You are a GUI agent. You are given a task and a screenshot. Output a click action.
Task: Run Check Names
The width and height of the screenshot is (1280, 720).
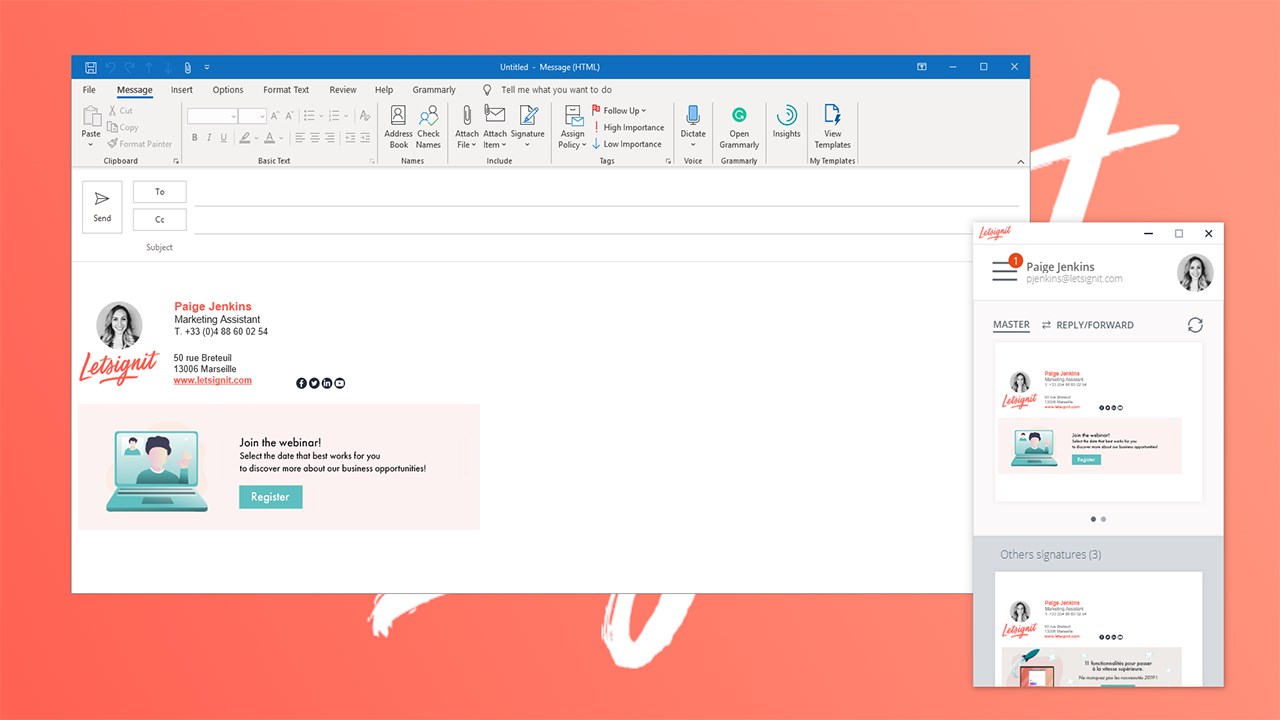(x=428, y=127)
